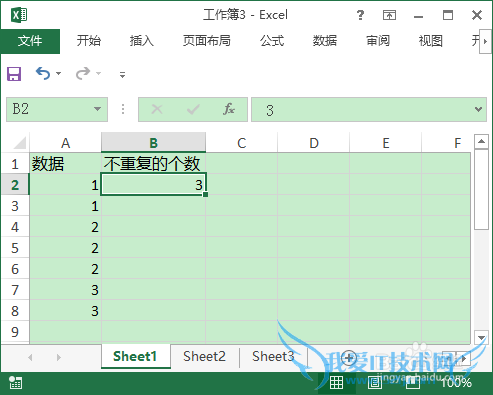Customize the Quick Access Toolbar
Image resolution: width=493 pixels, height=395 pixels.
pos(123,75)
